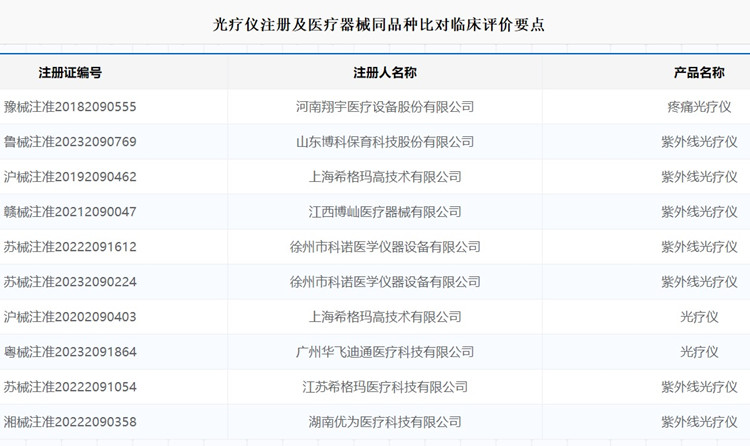Select registrant 湖南优为医疗科技有限公司
Viewport: 750px width, 446px height.
pos(385,422)
